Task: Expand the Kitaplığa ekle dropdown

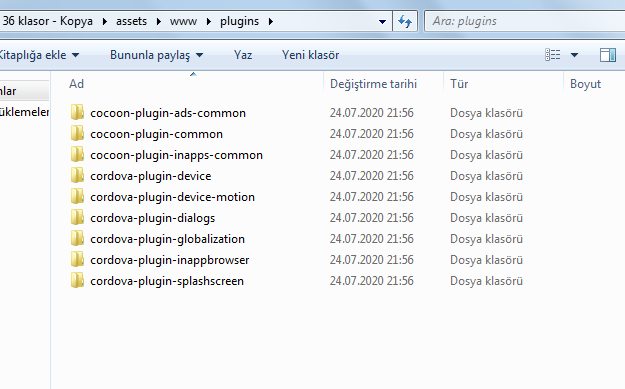Action: (75, 55)
